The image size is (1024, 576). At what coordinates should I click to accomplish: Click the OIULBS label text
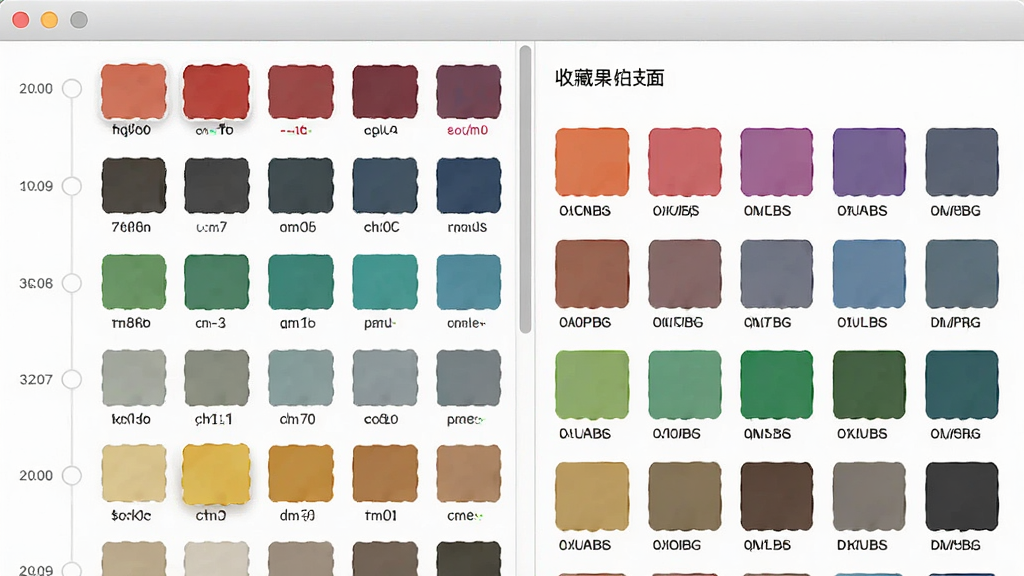point(862,322)
